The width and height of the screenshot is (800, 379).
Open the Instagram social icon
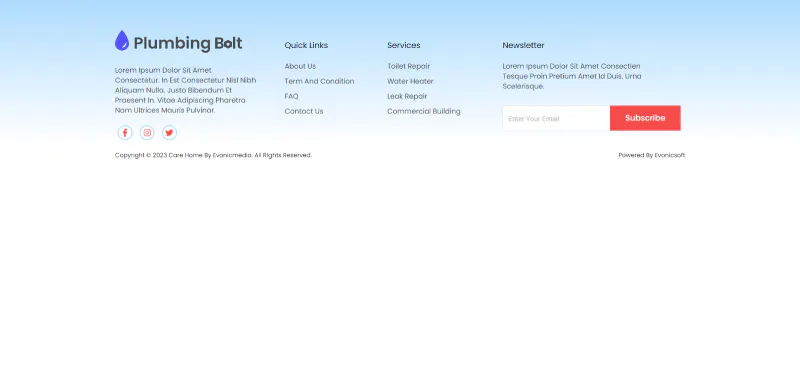pos(147,133)
